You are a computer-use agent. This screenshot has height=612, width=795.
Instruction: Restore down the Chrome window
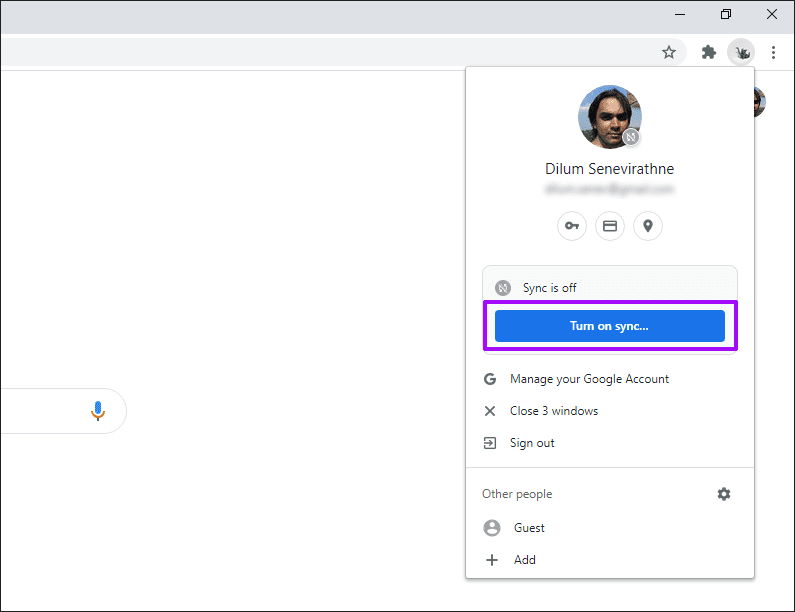[726, 14]
